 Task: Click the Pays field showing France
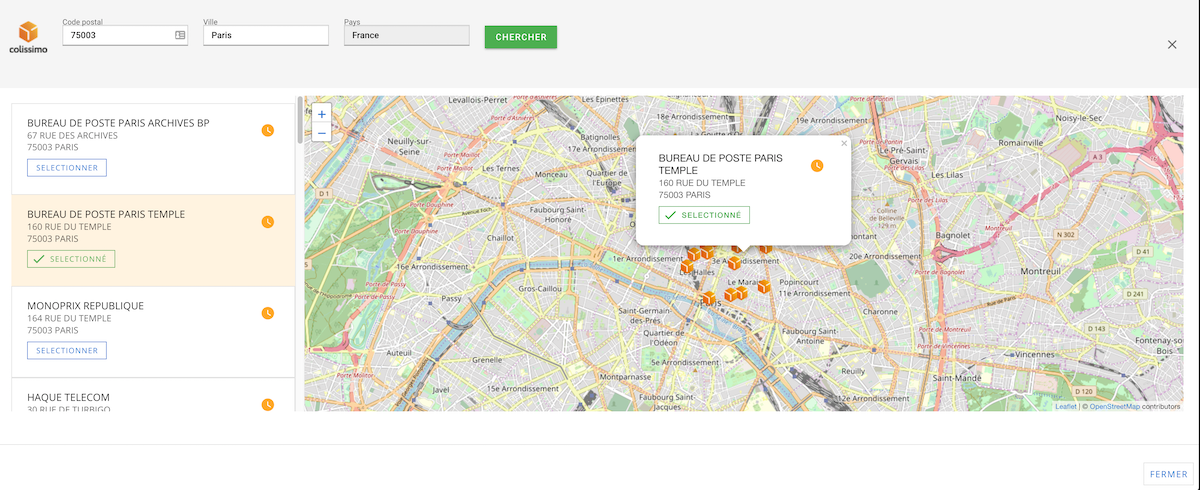[406, 35]
